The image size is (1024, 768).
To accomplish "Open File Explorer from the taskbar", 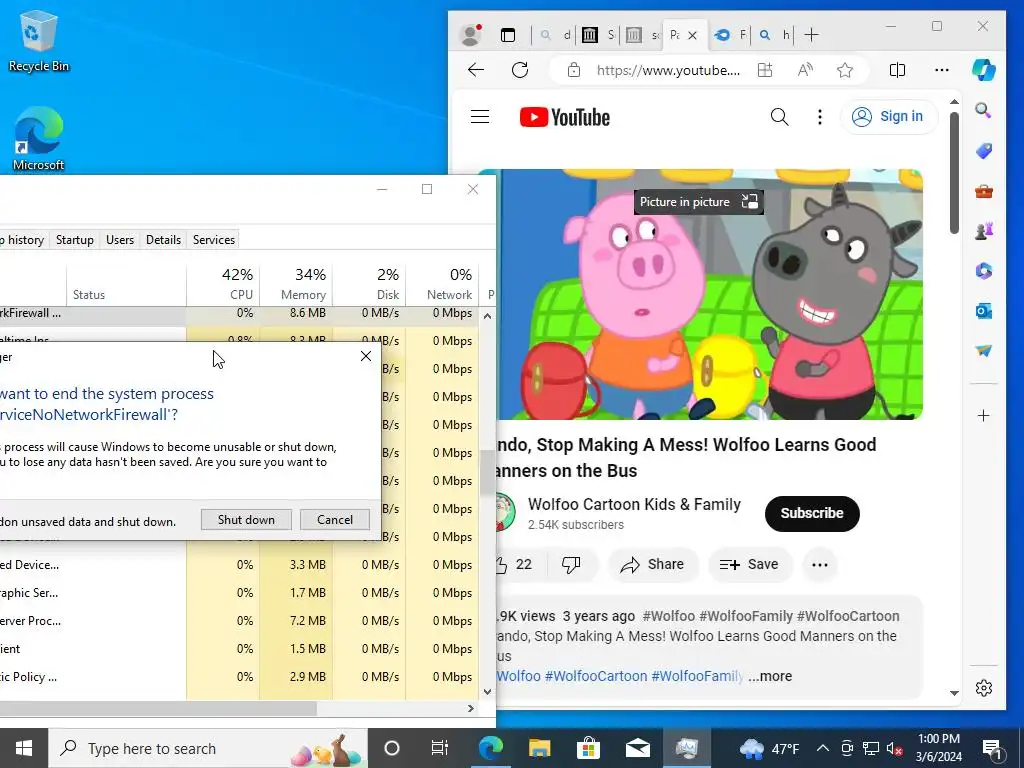I will (x=539, y=748).
